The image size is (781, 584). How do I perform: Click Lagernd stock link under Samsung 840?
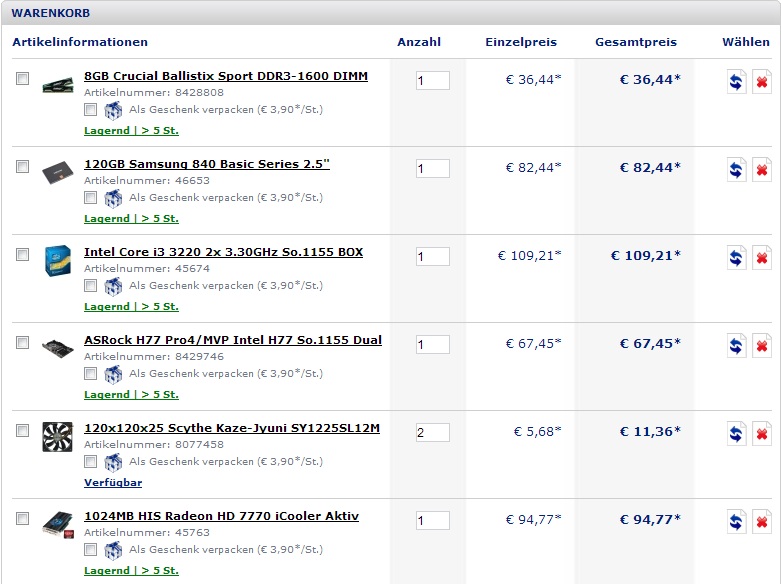tap(131, 219)
